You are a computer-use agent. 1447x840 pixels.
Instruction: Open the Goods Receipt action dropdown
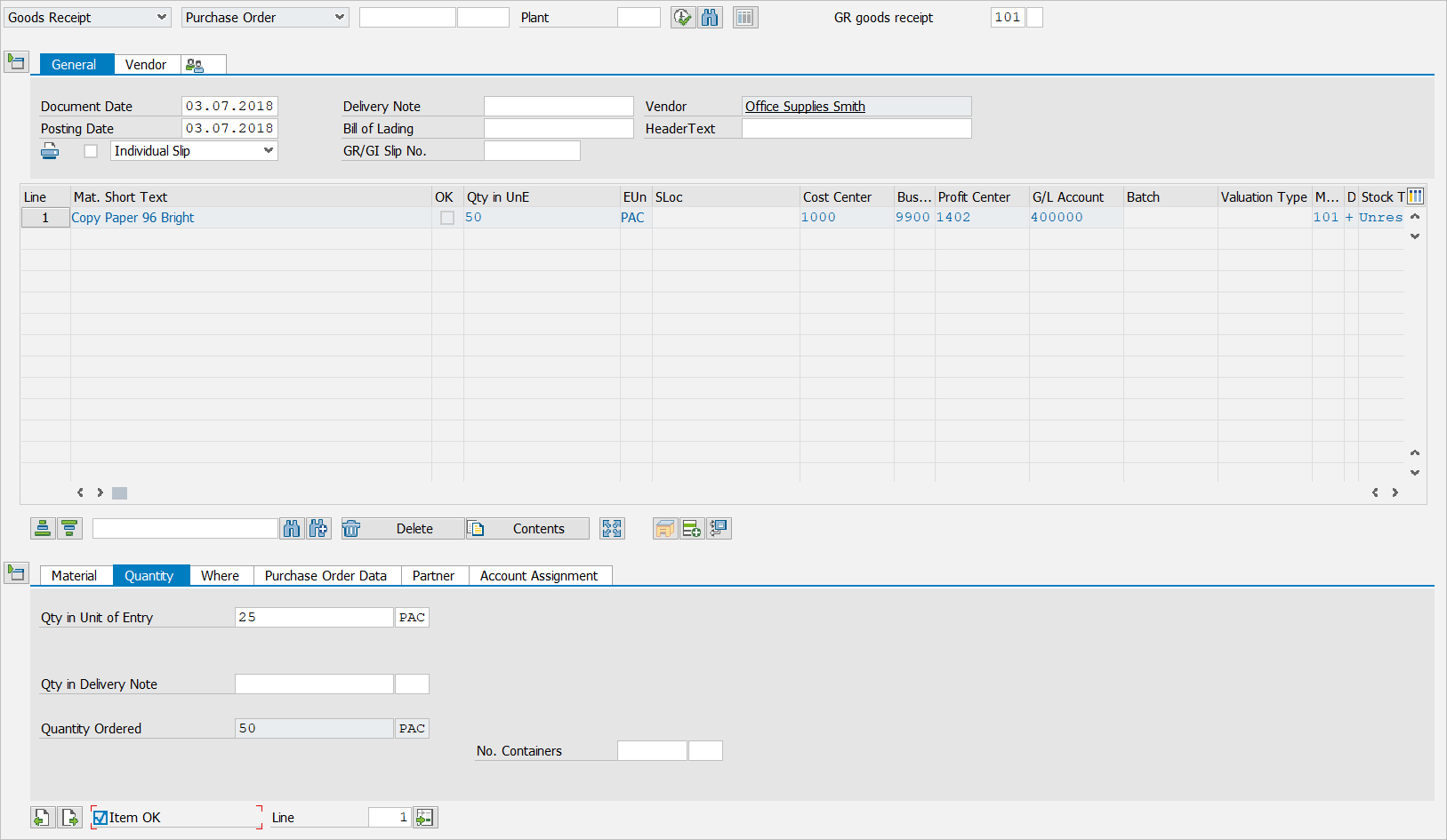click(x=87, y=18)
